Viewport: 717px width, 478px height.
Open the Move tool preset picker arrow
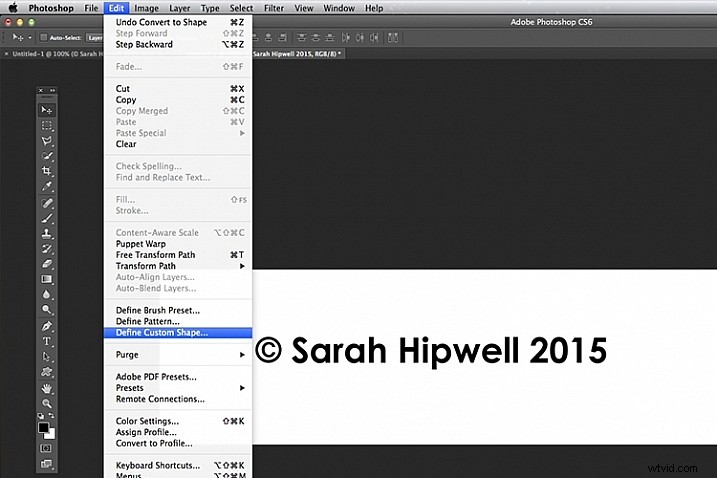30,38
